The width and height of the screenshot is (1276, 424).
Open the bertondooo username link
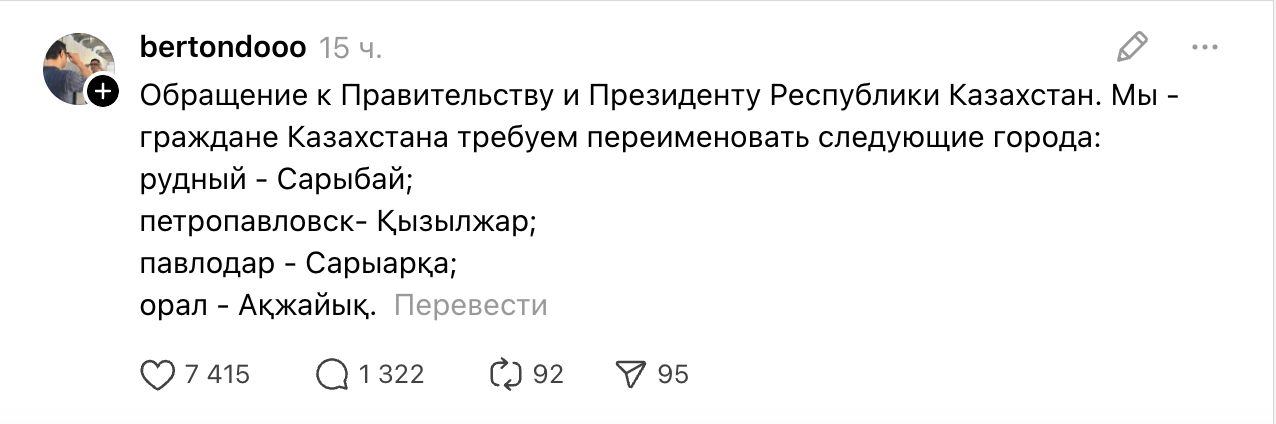(x=223, y=47)
